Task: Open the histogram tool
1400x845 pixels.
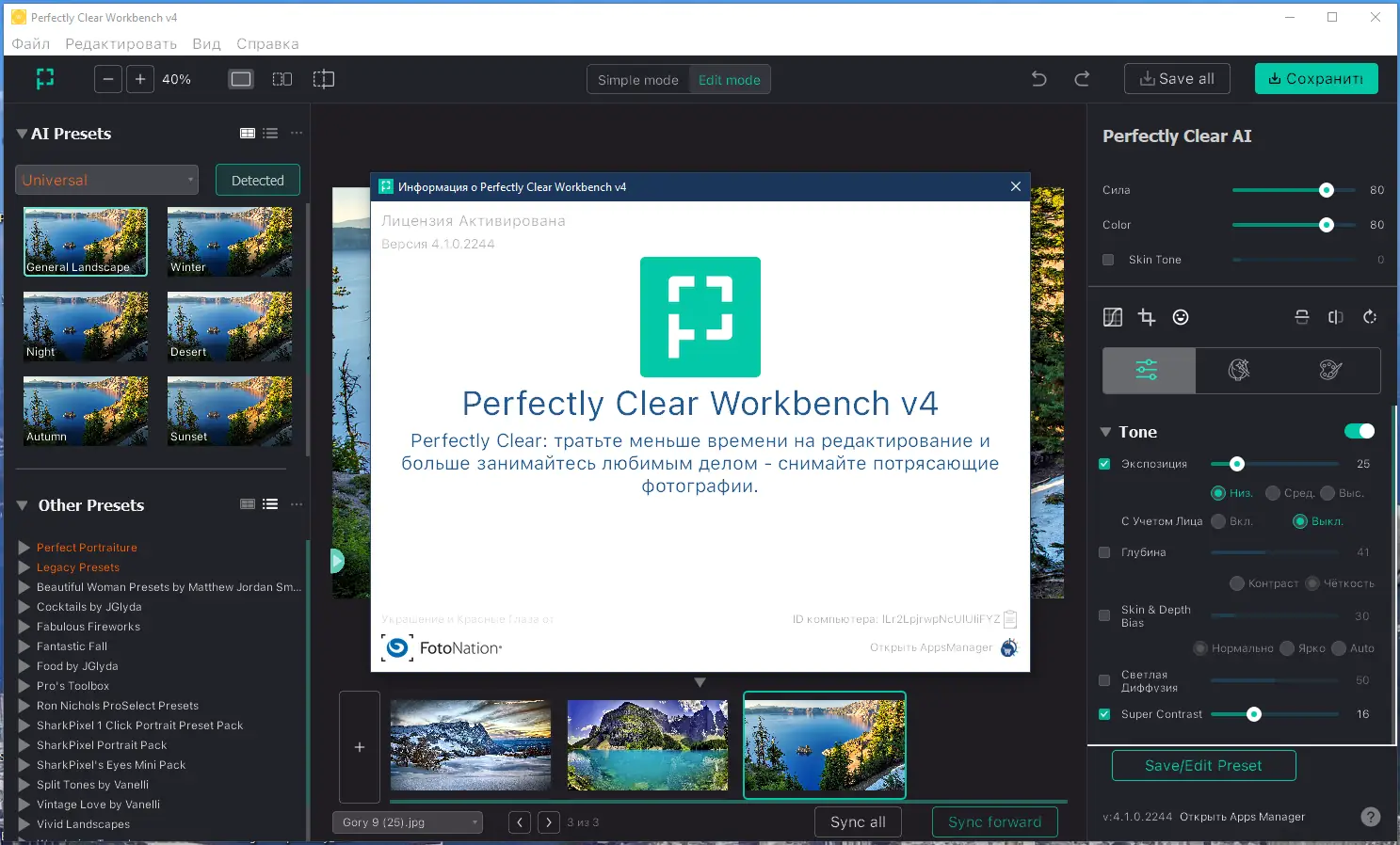Action: (1113, 317)
